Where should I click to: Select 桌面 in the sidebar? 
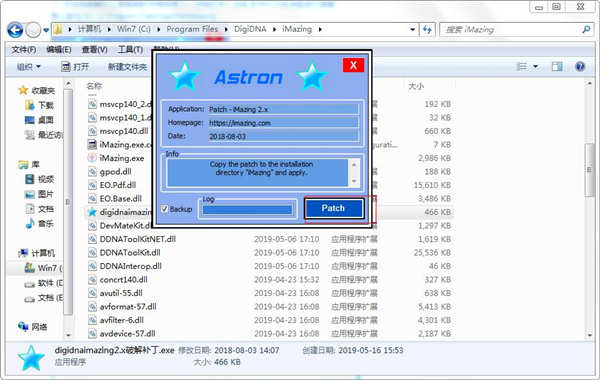coord(39,120)
